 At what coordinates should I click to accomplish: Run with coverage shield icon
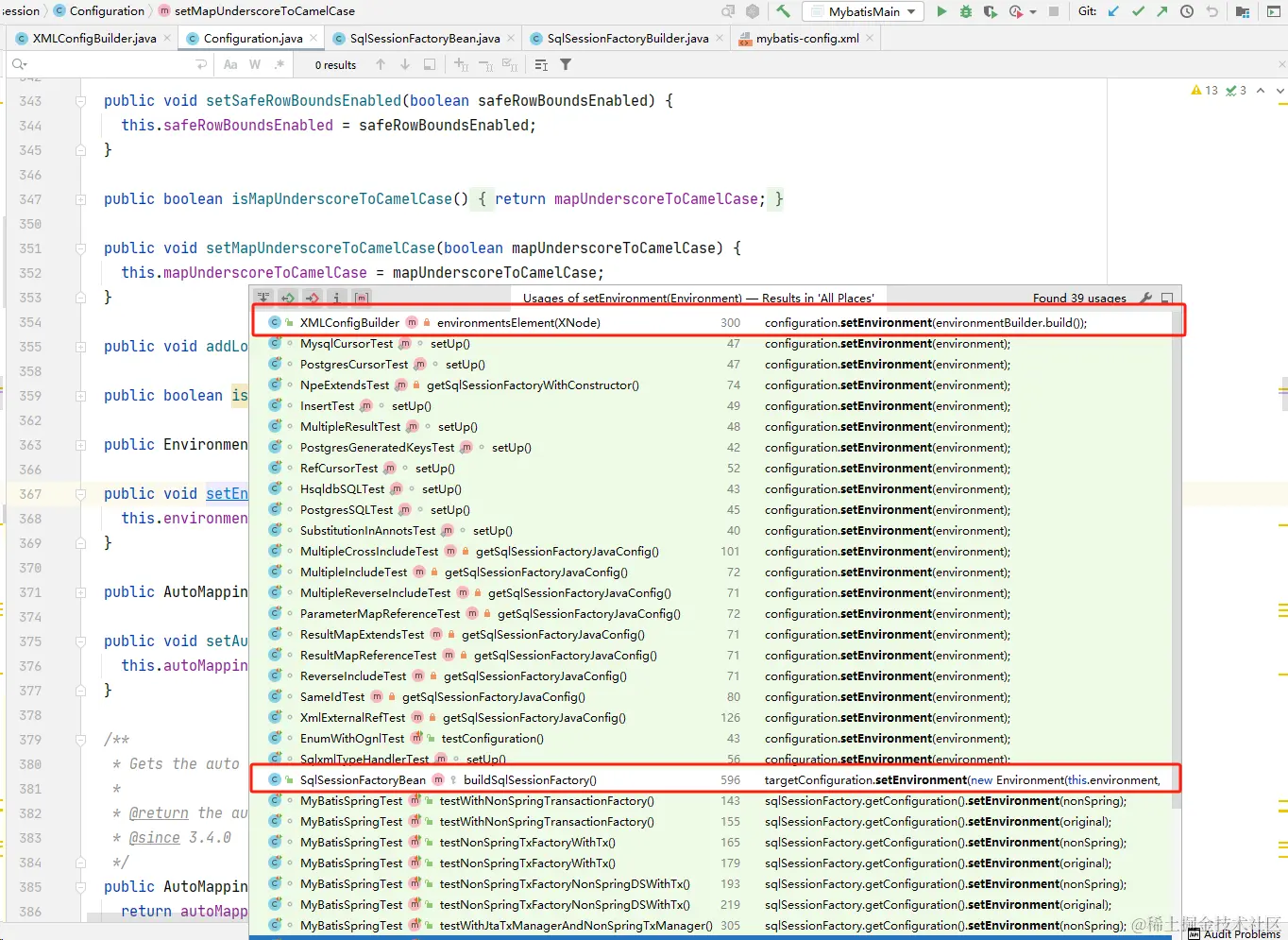990,11
